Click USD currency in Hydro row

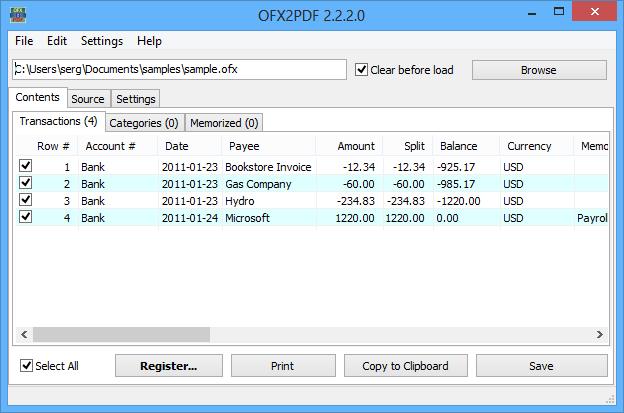click(537, 201)
